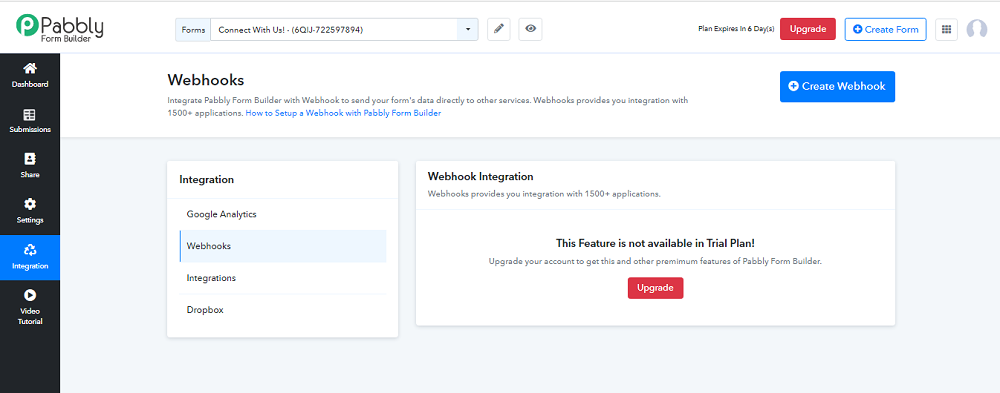Click the pencil edit form icon
This screenshot has height=393, width=1000.
[x=499, y=29]
